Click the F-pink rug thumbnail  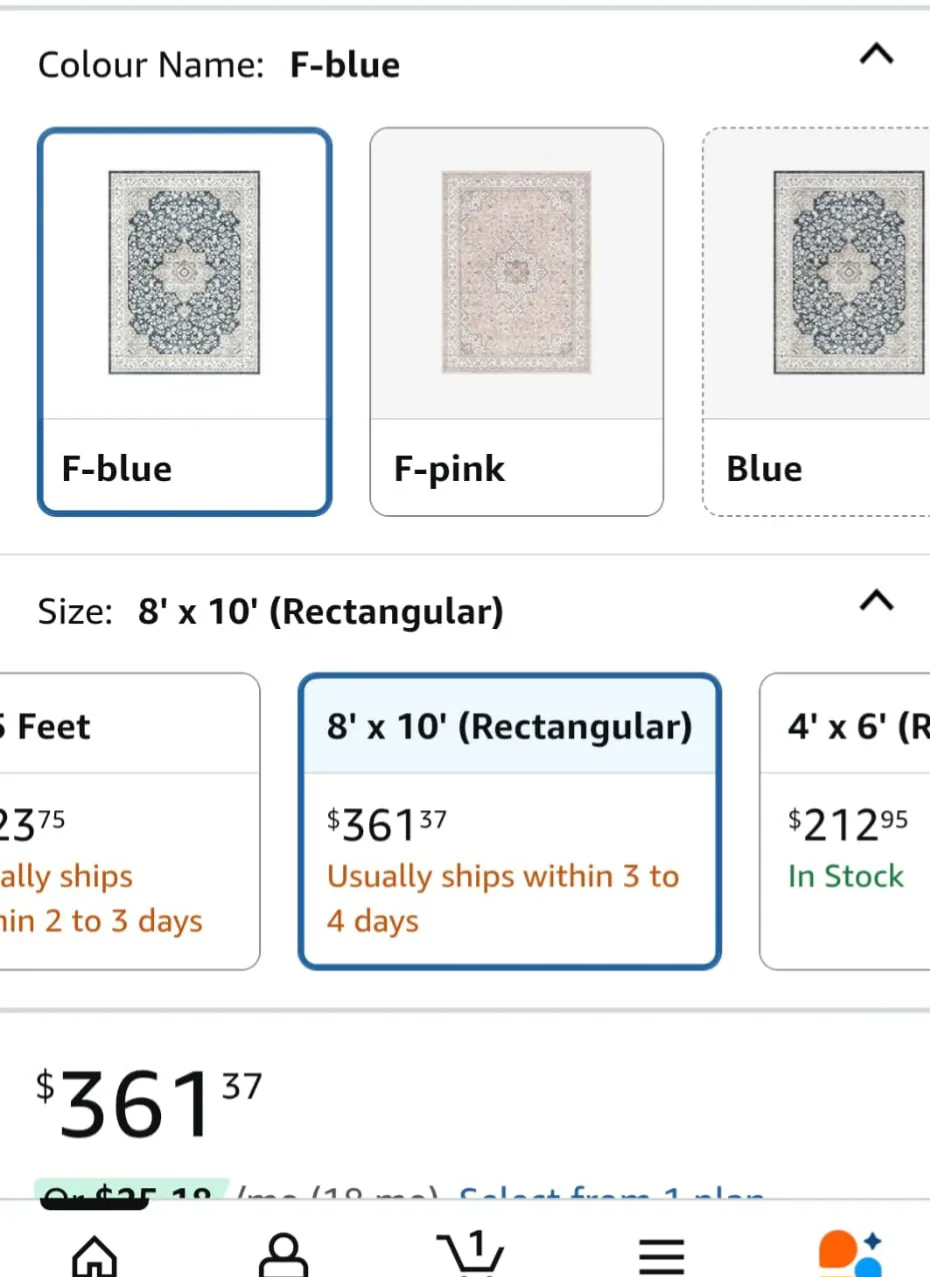pyautogui.click(x=516, y=270)
